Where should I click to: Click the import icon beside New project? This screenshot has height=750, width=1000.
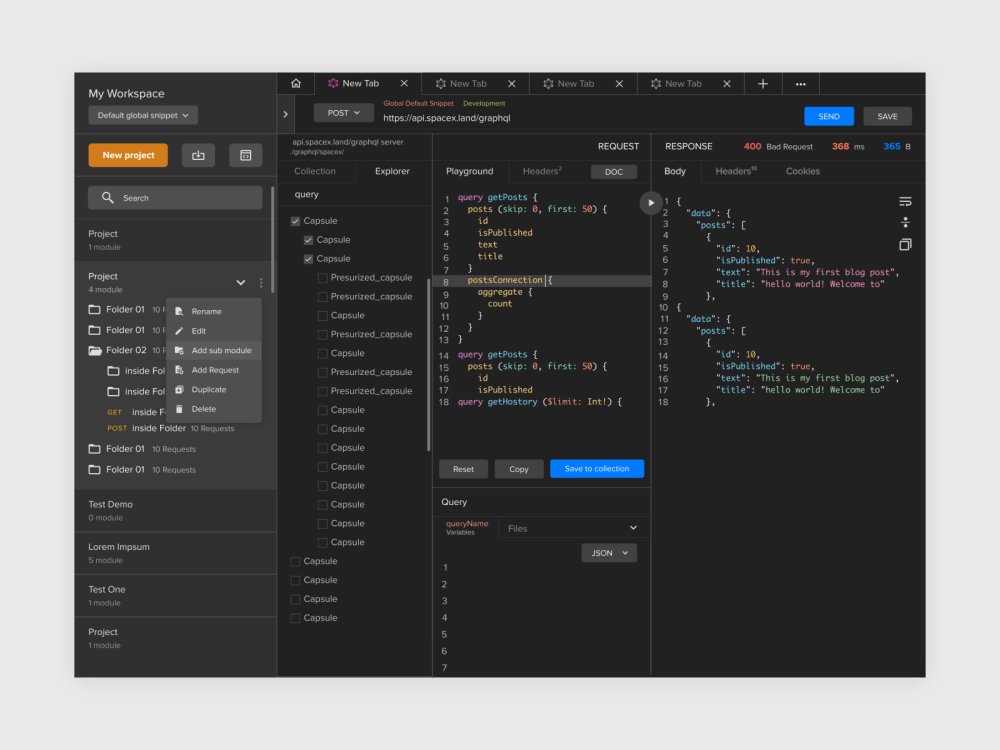point(198,155)
